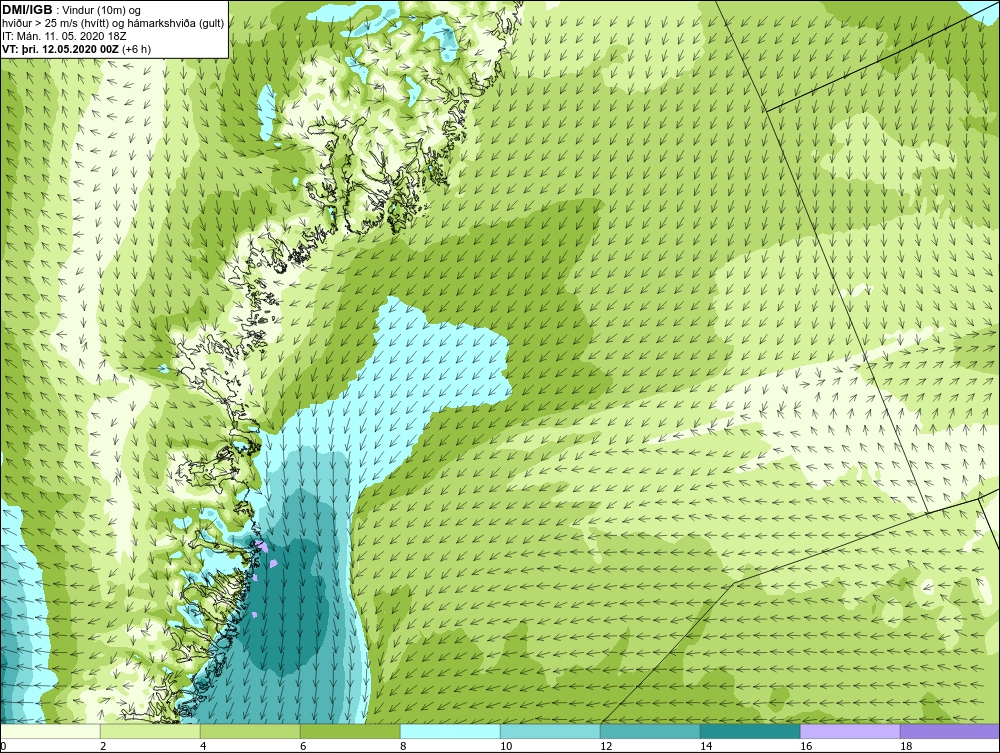
Task: Click the 6–8 m/s green legend swatch
Action: coord(350,731)
